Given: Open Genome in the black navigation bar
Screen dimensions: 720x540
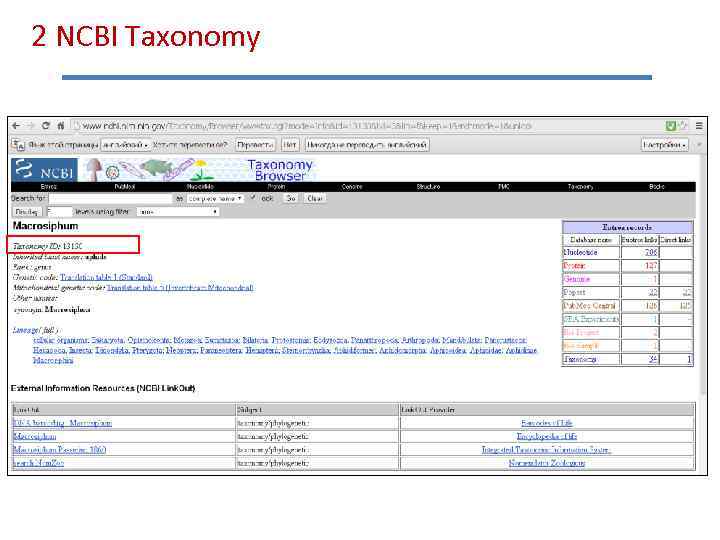Looking at the screenshot, I should (352, 186).
